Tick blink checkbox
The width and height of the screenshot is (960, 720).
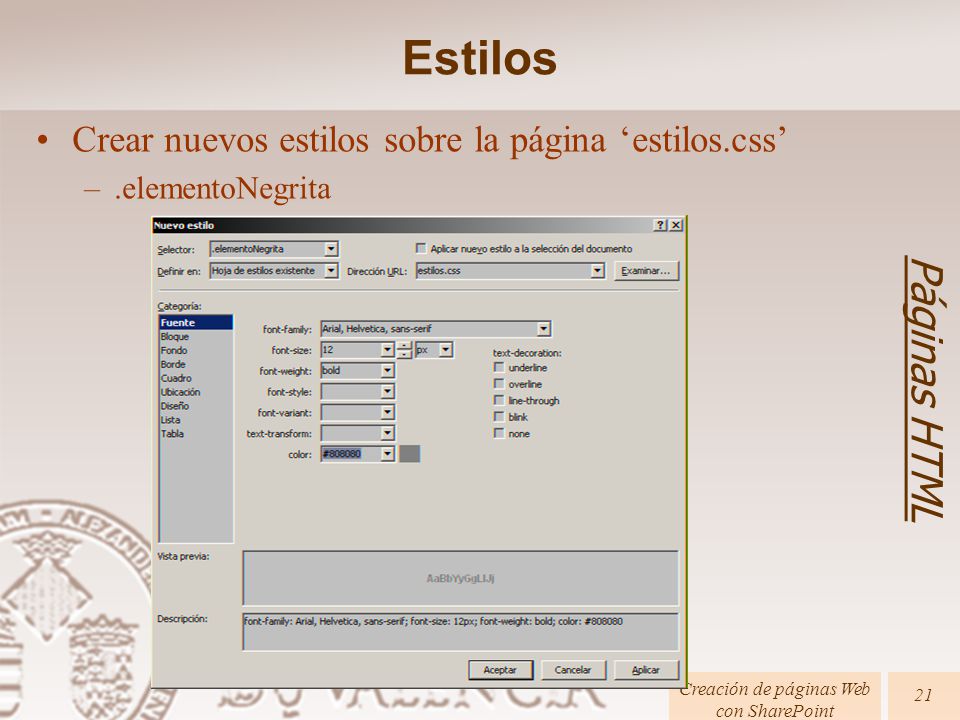499,417
